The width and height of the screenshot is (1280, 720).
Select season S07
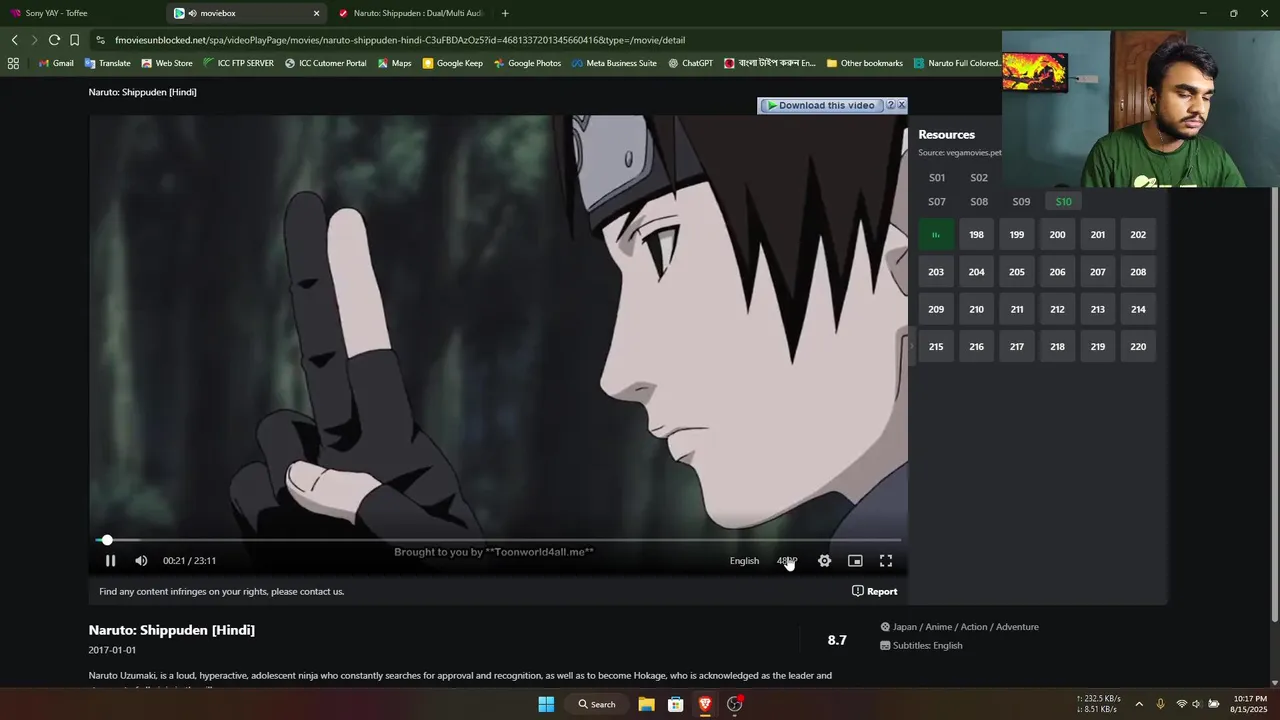[937, 202]
